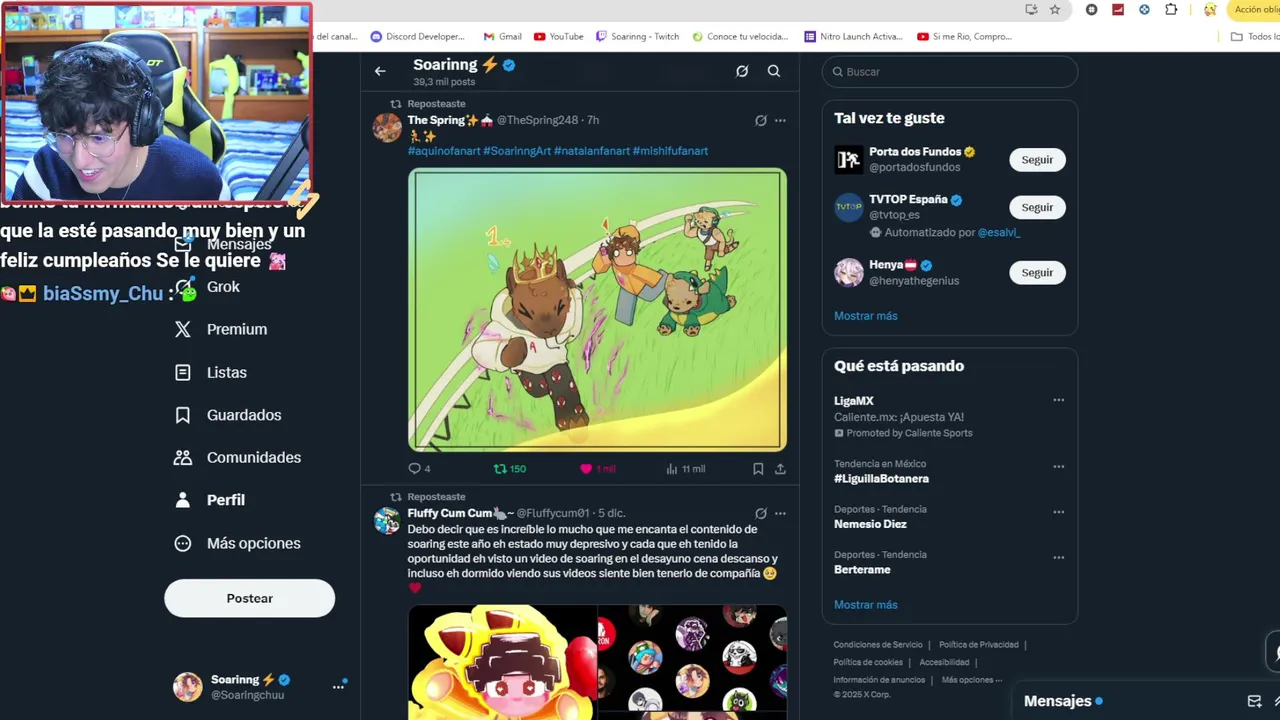
Task: Follow Porta dos Fundos account
Action: tap(1037, 160)
